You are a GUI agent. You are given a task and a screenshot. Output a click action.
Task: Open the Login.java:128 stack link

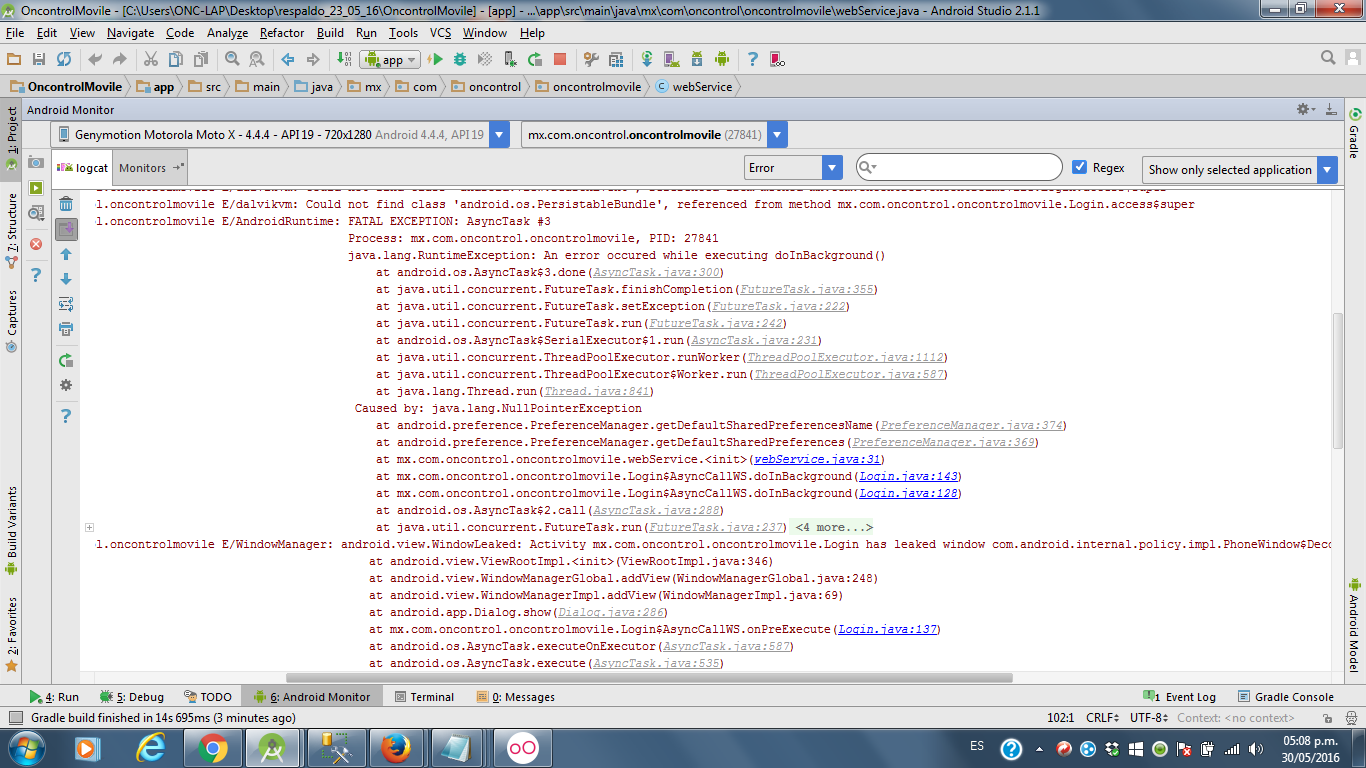(907, 493)
